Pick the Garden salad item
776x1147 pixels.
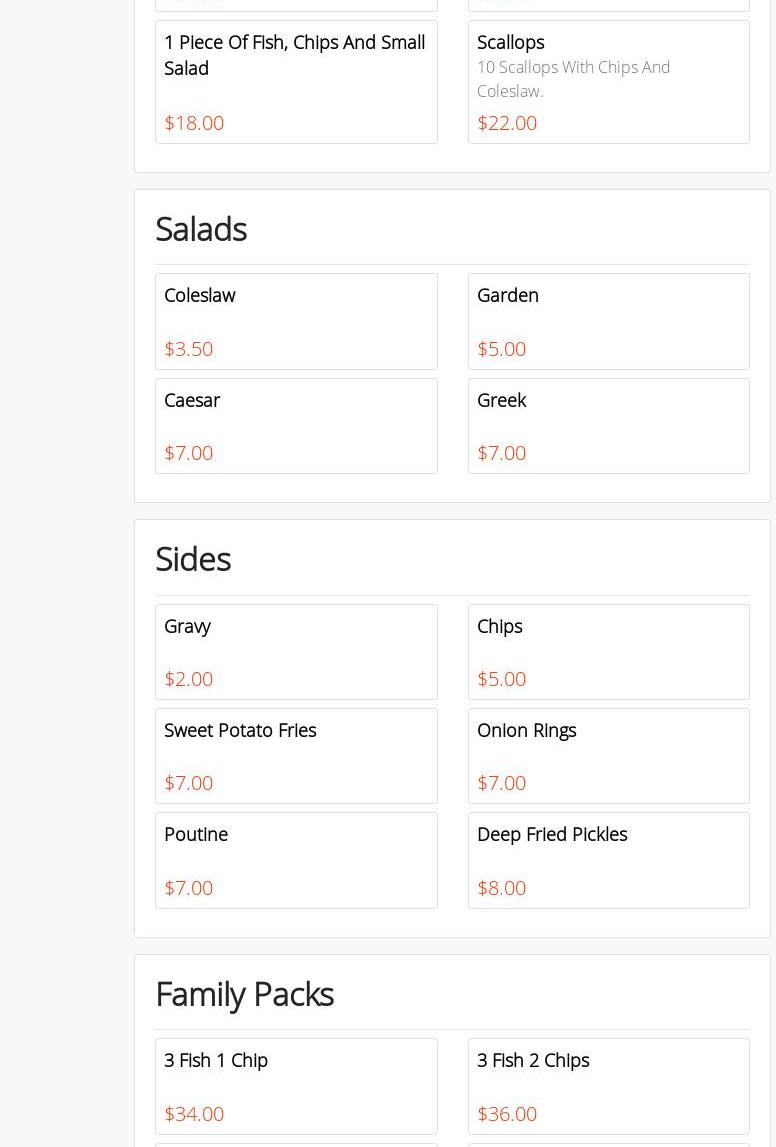[608, 321]
